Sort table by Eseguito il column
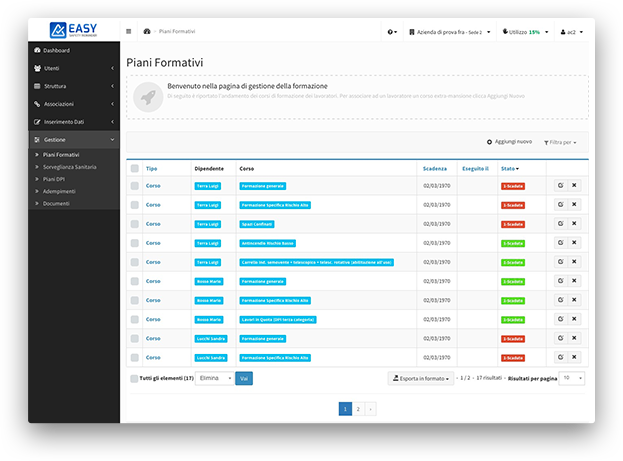This screenshot has height=461, width=623. (475, 169)
